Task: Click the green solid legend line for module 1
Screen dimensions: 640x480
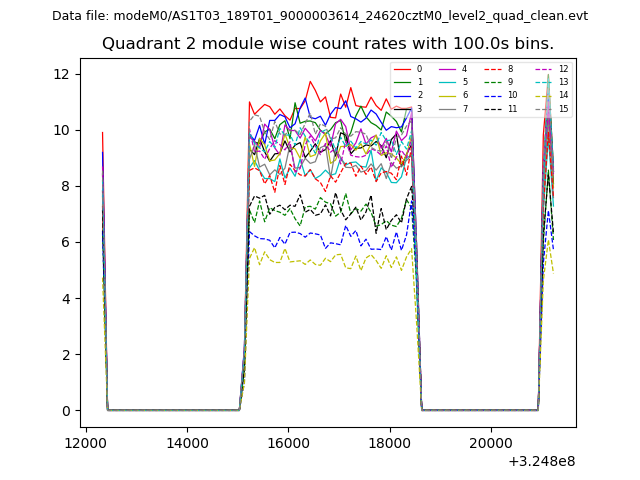Action: [x=402, y=82]
